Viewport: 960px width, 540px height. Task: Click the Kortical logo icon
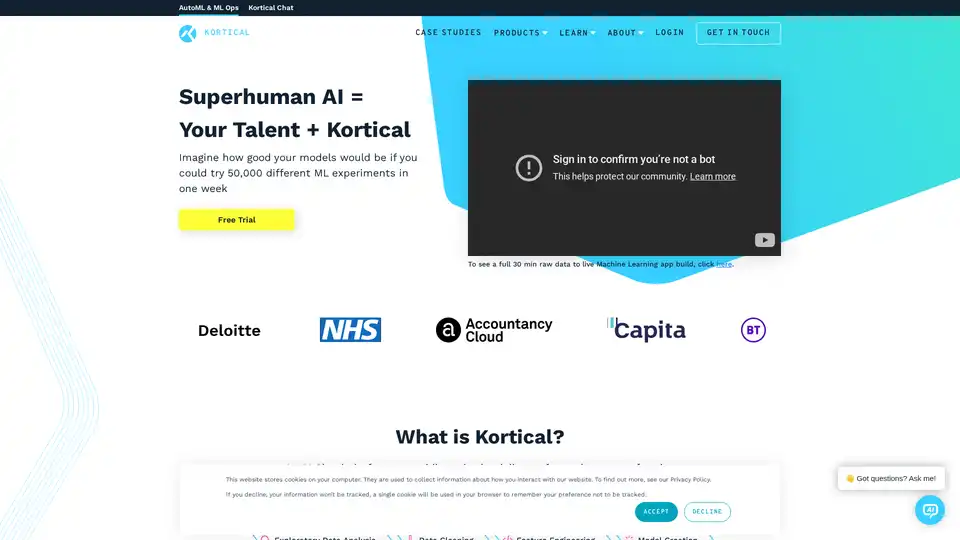pyautogui.click(x=187, y=33)
